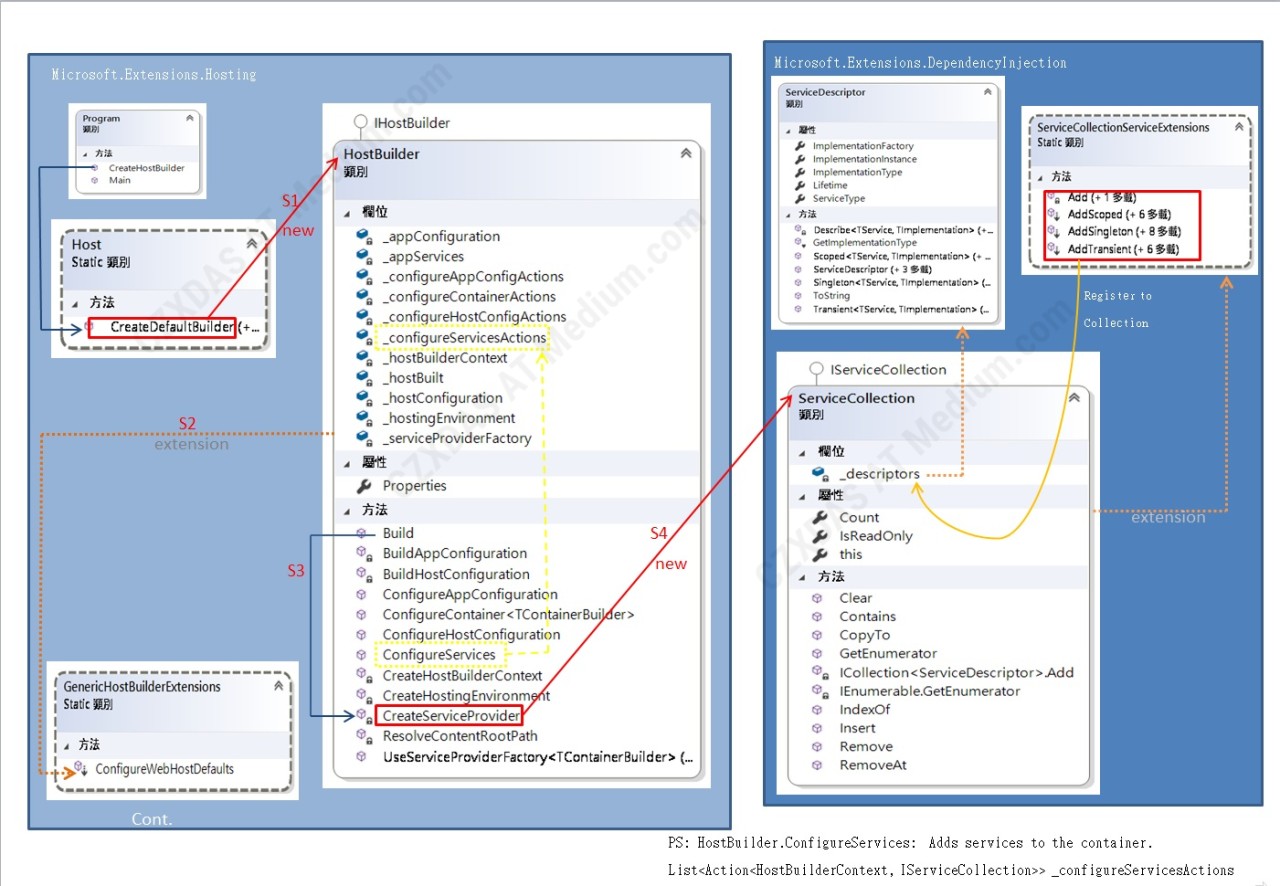Click the wrench icon beside Properties
This screenshot has height=886, width=1280.
point(363,486)
